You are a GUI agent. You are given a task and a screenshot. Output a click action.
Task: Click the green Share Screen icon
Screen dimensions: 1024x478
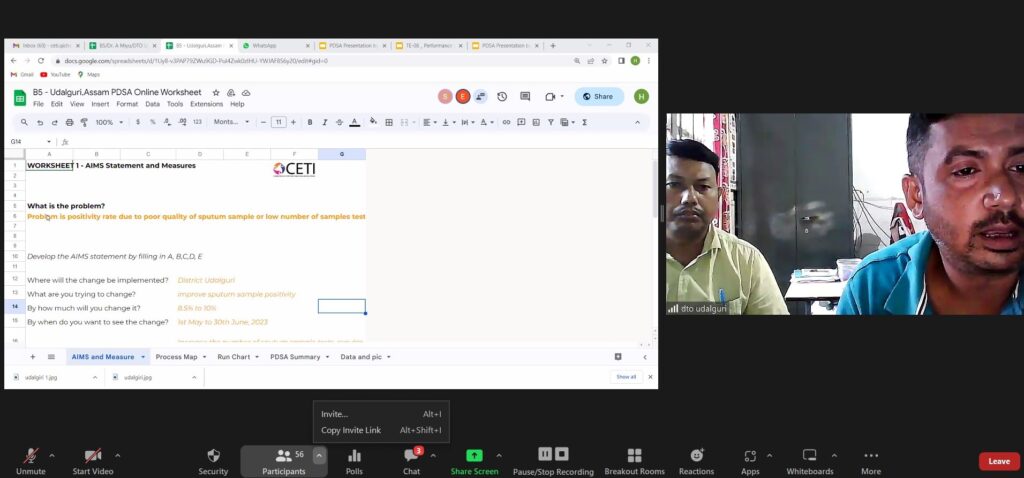click(x=474, y=456)
